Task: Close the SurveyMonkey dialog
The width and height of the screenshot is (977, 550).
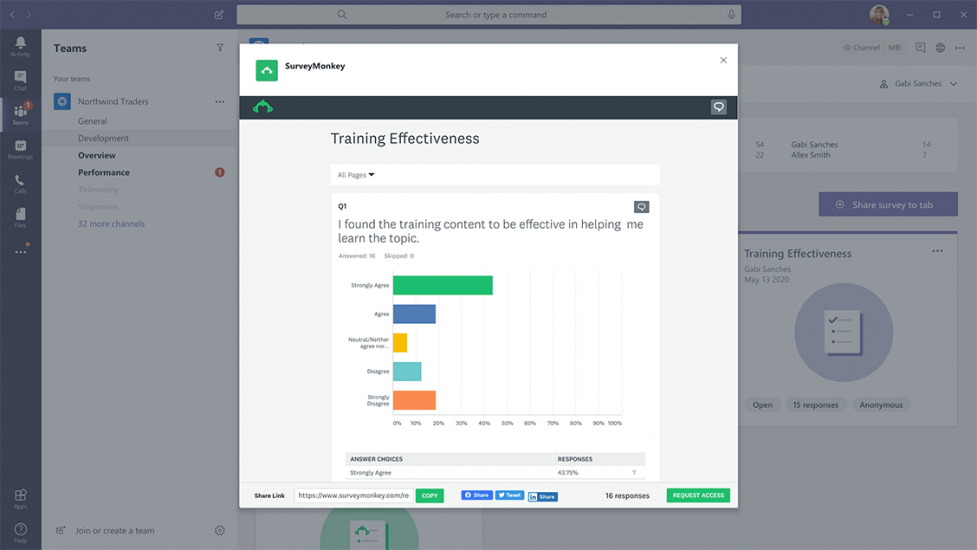Action: (723, 60)
